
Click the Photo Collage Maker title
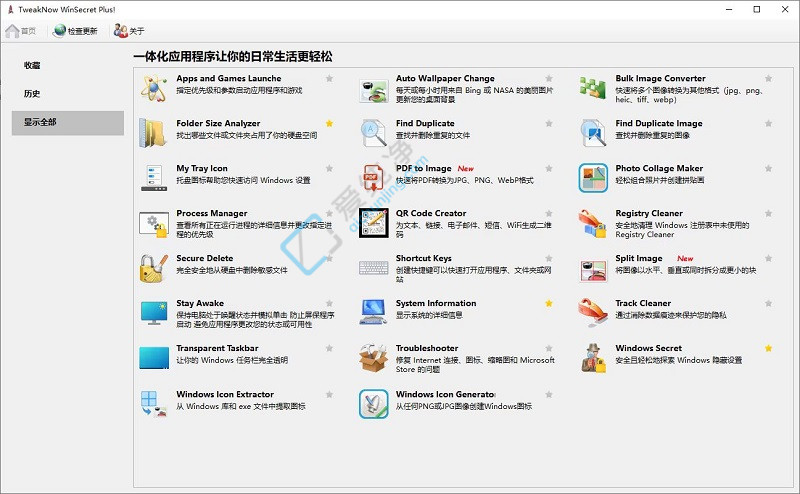[x=659, y=168]
